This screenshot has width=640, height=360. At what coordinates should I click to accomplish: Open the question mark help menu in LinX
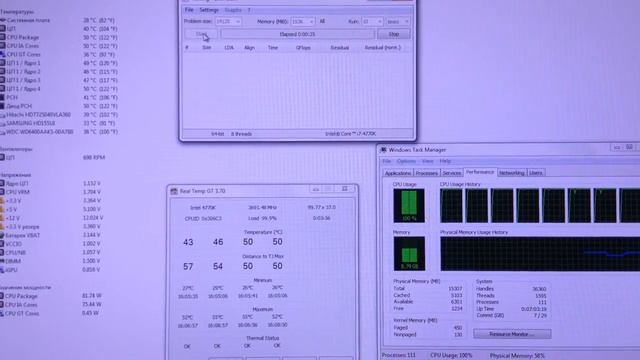[249, 10]
